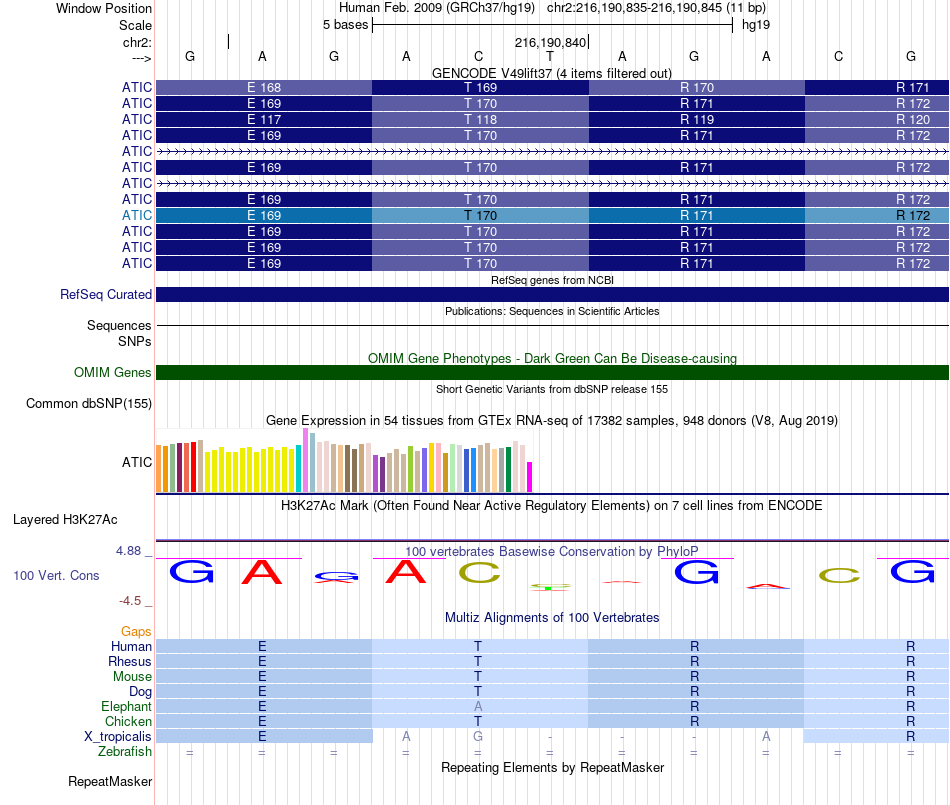Screen dimensions: 950x805
Task: Click the orange Gaps label
Action: tap(136, 632)
